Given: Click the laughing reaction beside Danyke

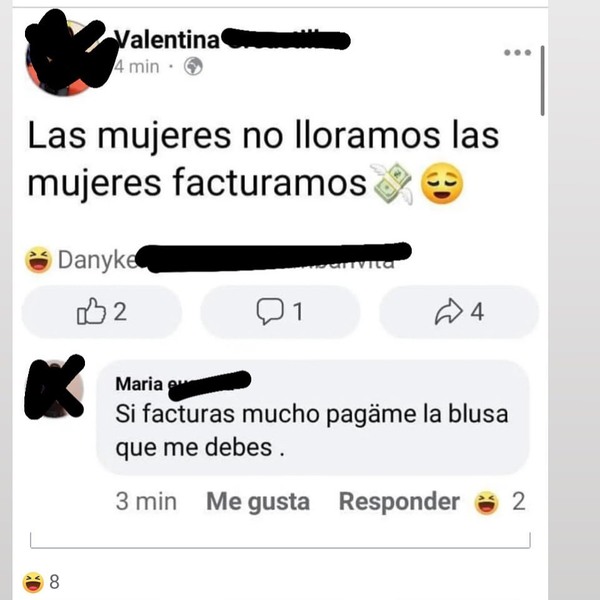Looking at the screenshot, I should (38, 260).
